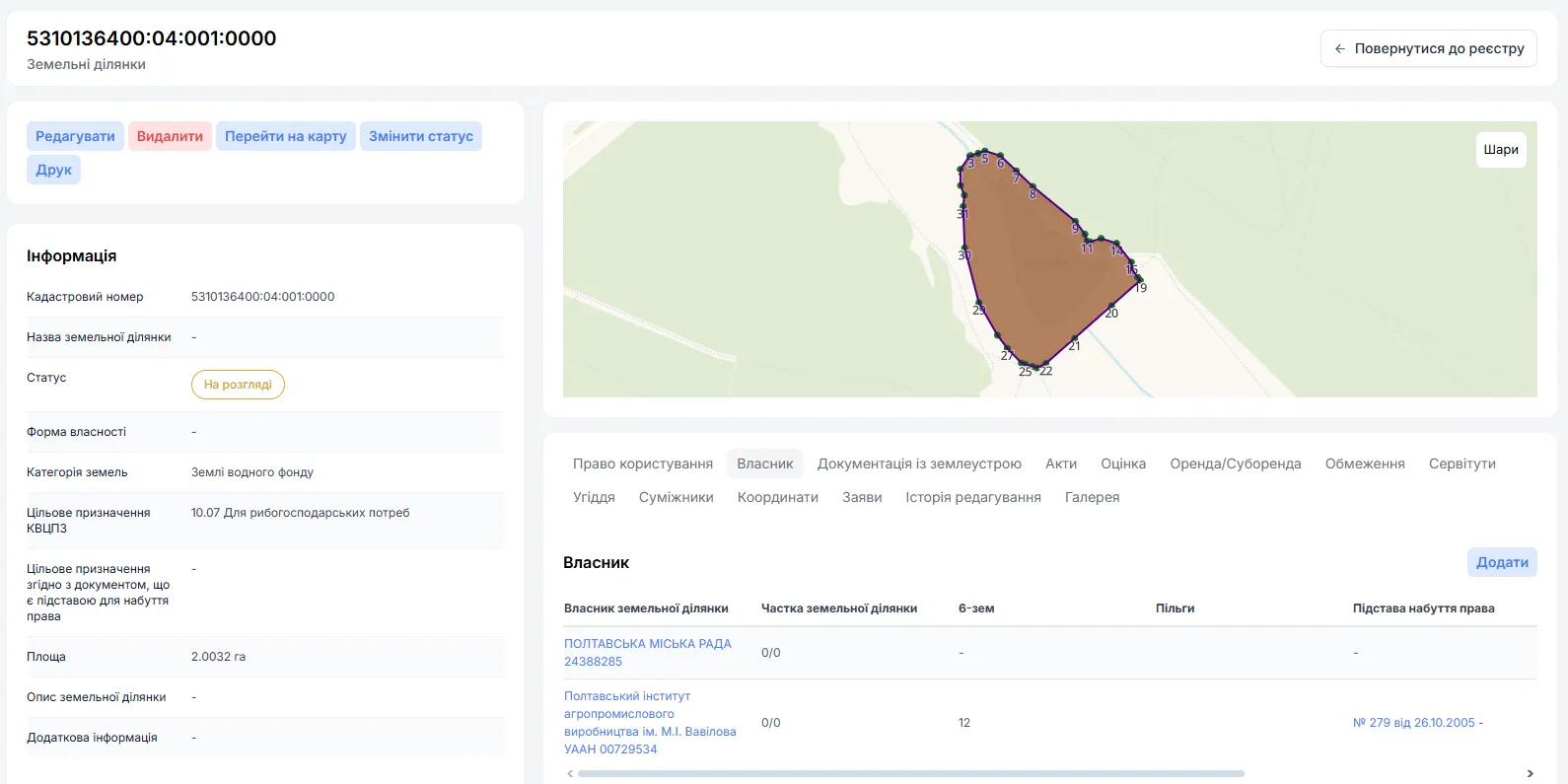The width and height of the screenshot is (1568, 784).
Task: View the Історія редагування tab
Action: 973,497
